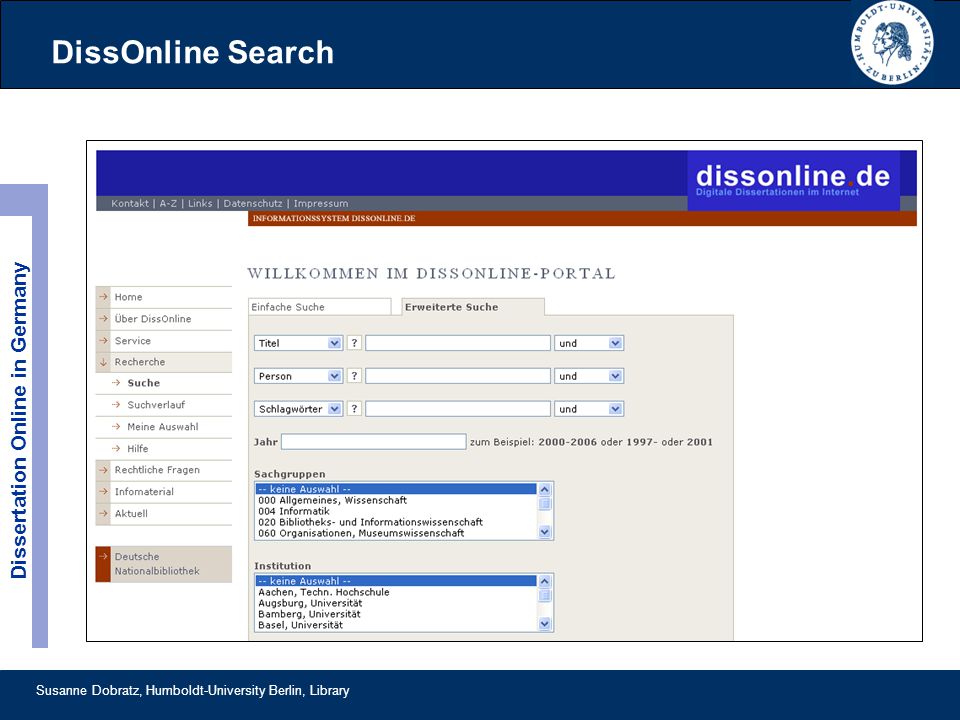Open the Person field-type dropdown
Image resolution: width=960 pixels, height=720 pixels.
[298, 376]
